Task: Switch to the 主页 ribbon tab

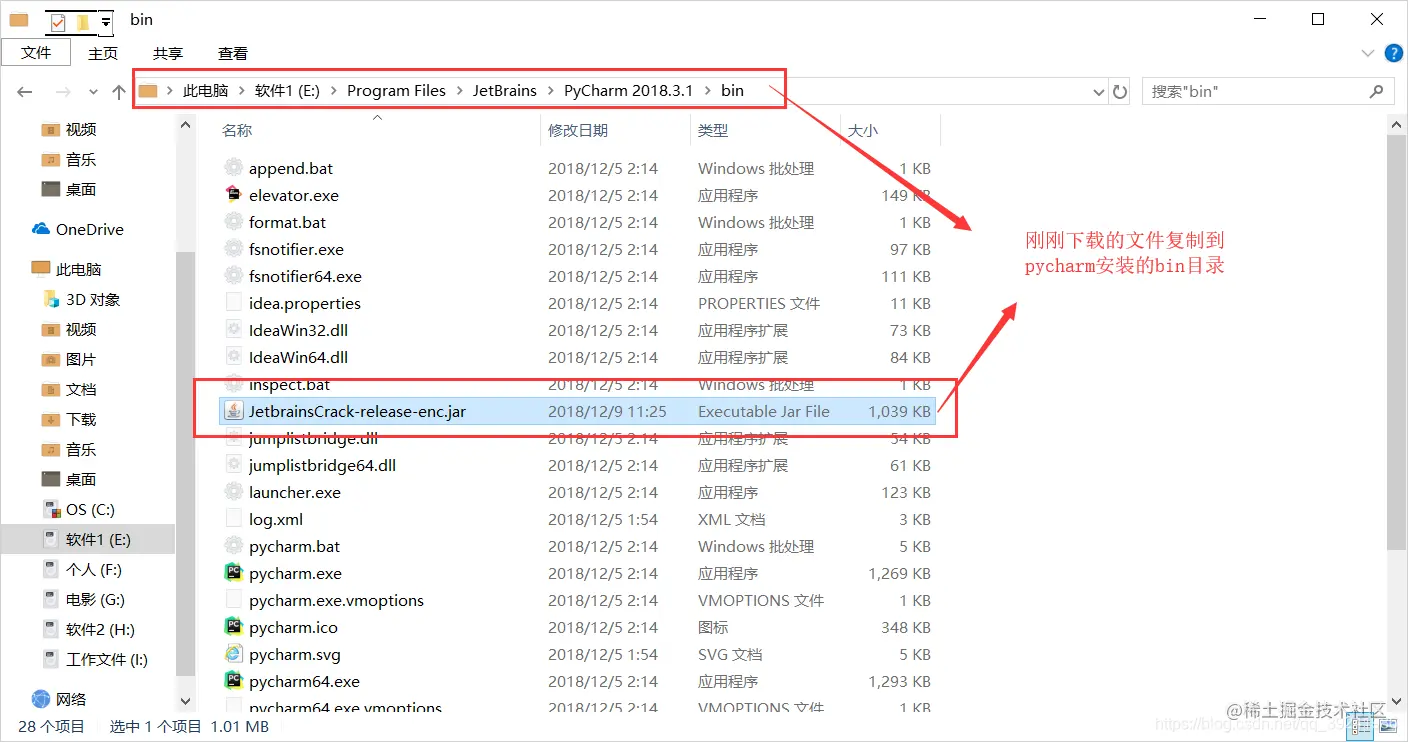Action: pos(103,53)
